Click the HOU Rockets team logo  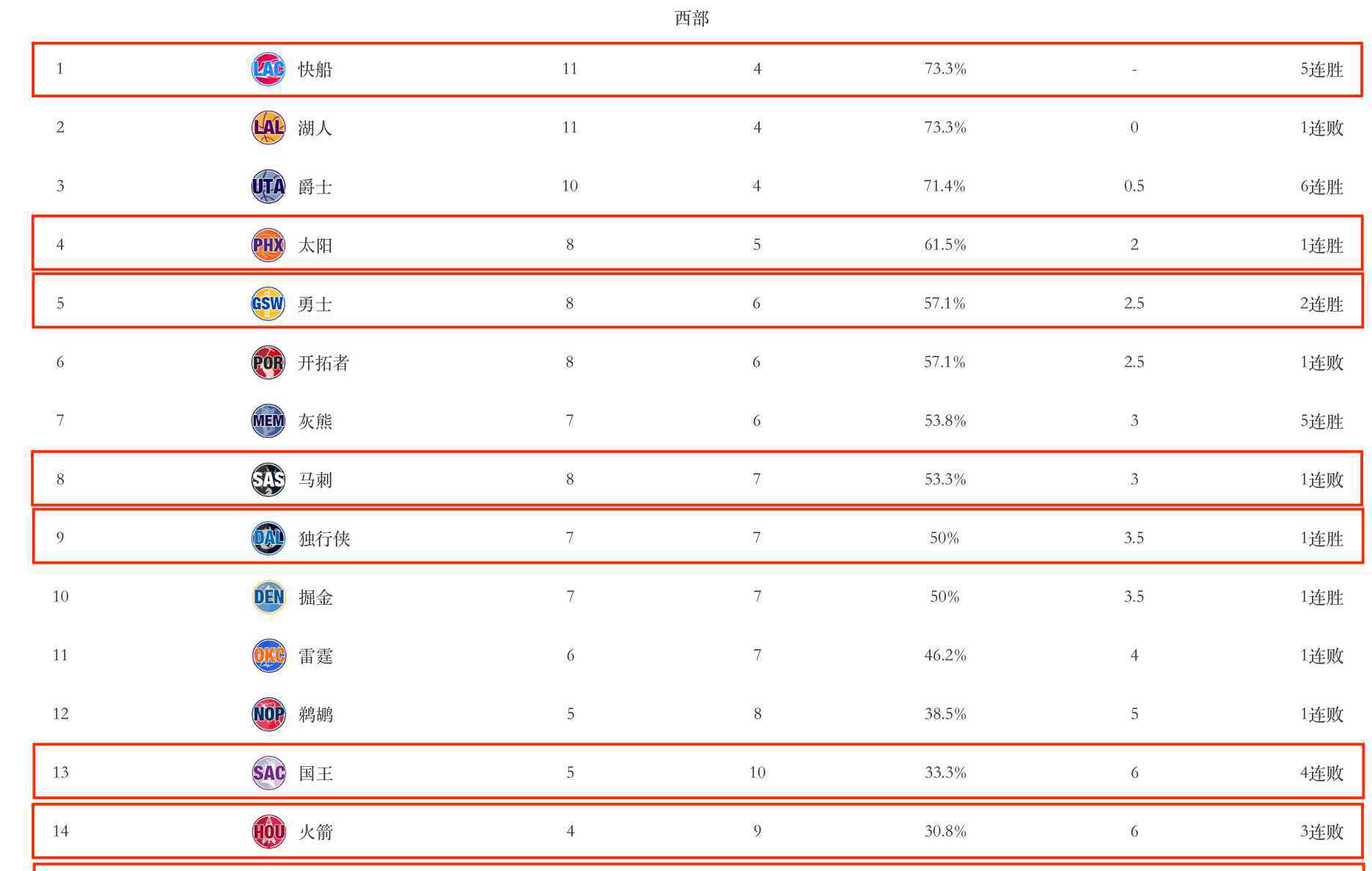[268, 831]
